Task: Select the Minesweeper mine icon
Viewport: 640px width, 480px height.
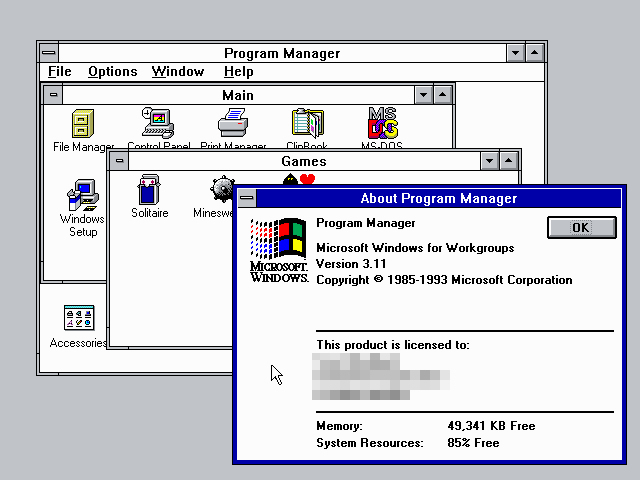Action: point(222,187)
